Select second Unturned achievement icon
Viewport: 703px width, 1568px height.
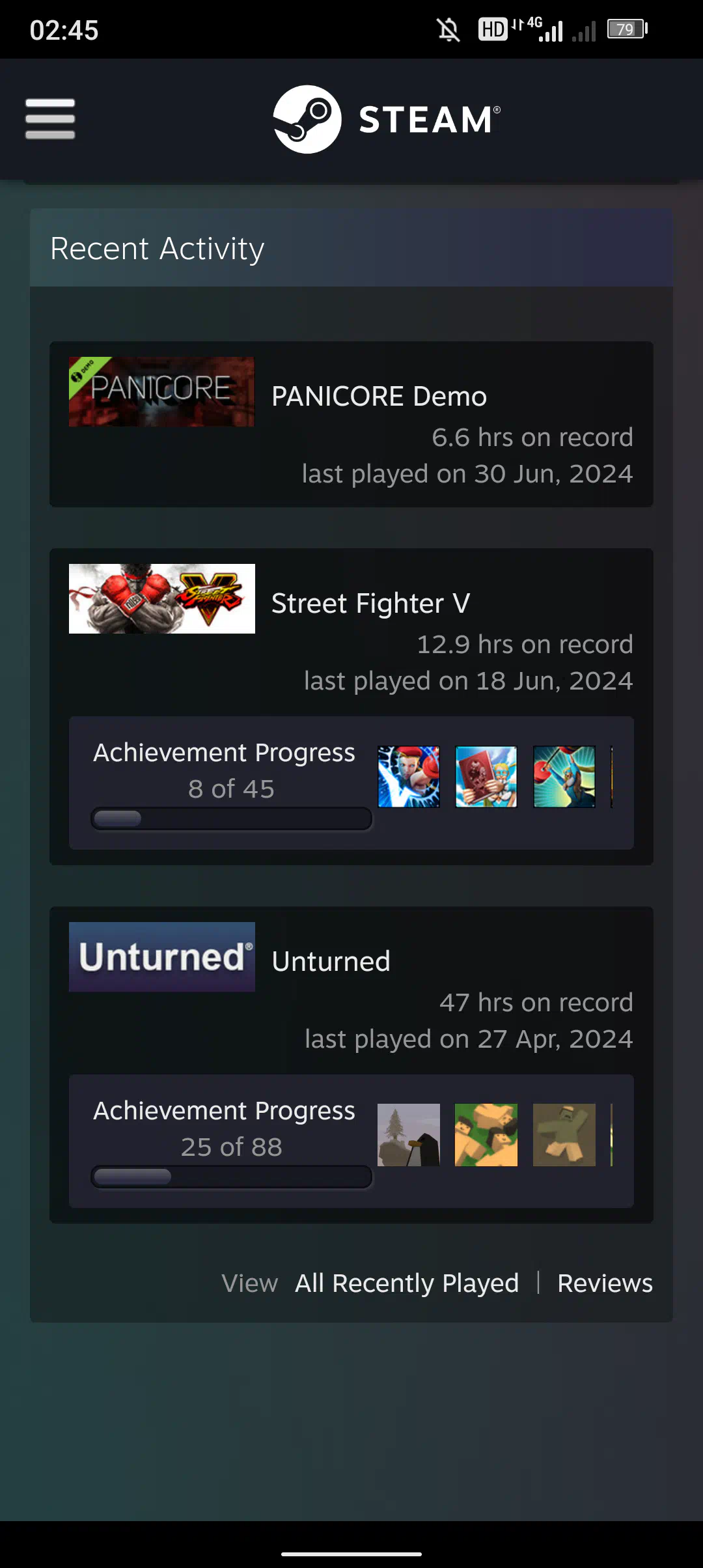[486, 1135]
